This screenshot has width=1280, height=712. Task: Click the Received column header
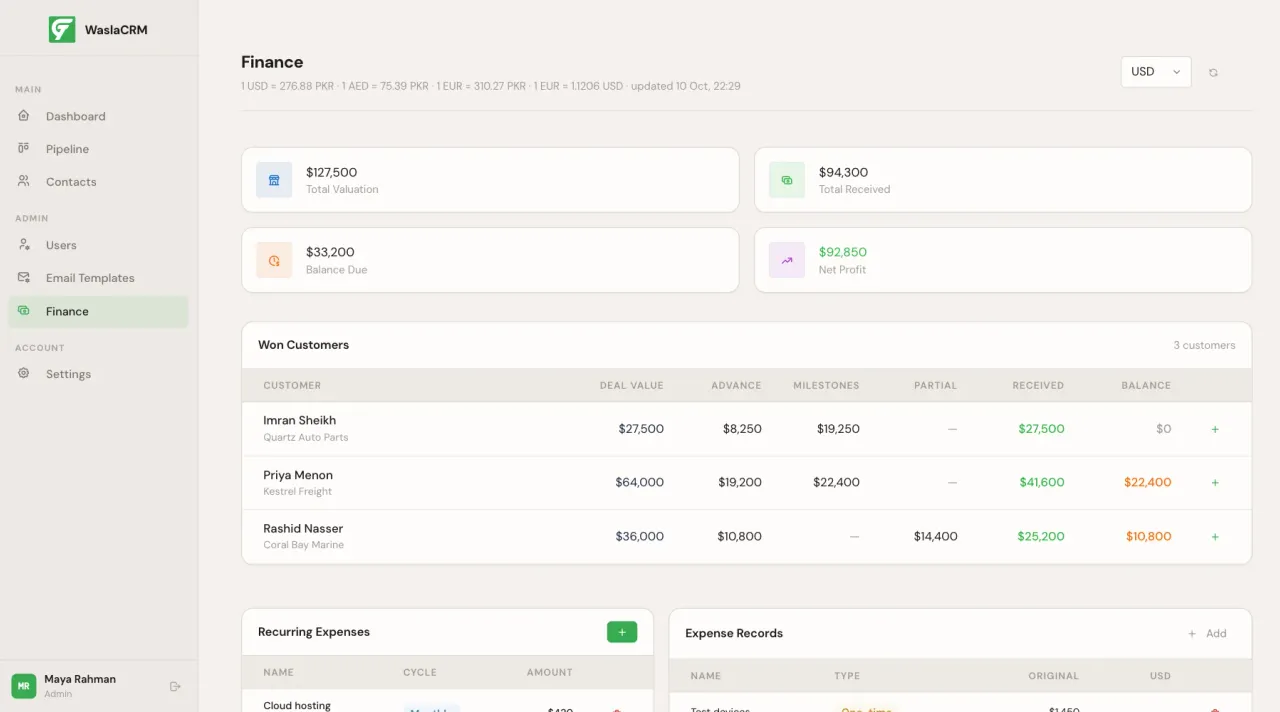click(x=1038, y=385)
